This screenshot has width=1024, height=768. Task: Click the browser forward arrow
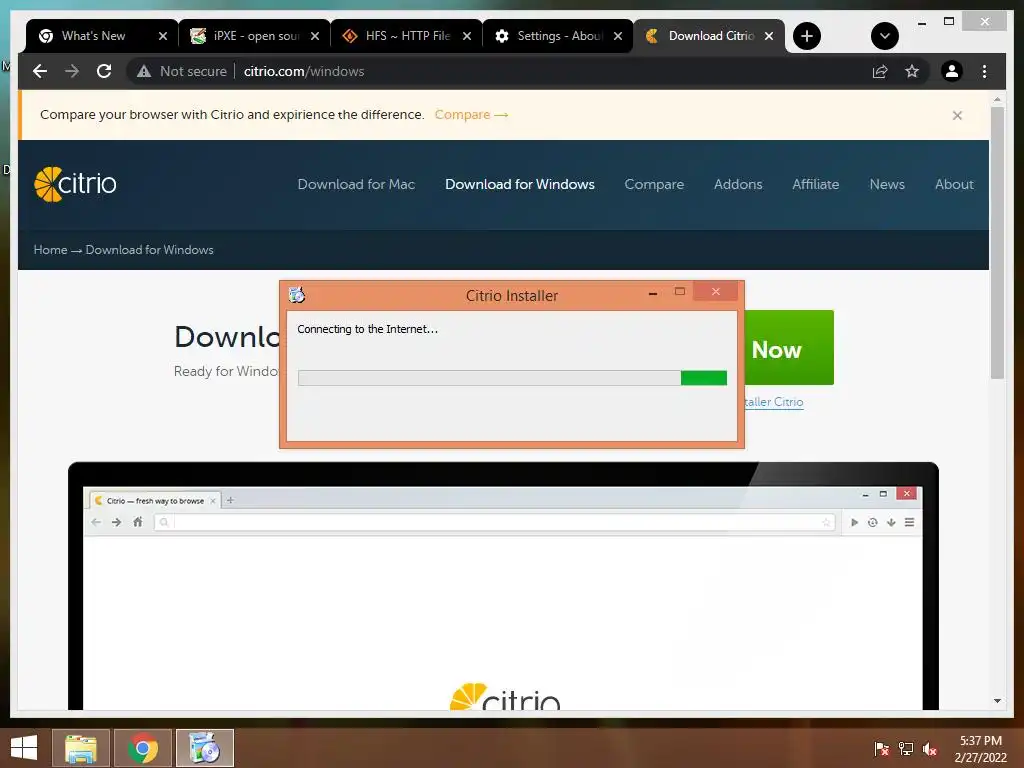(x=72, y=71)
